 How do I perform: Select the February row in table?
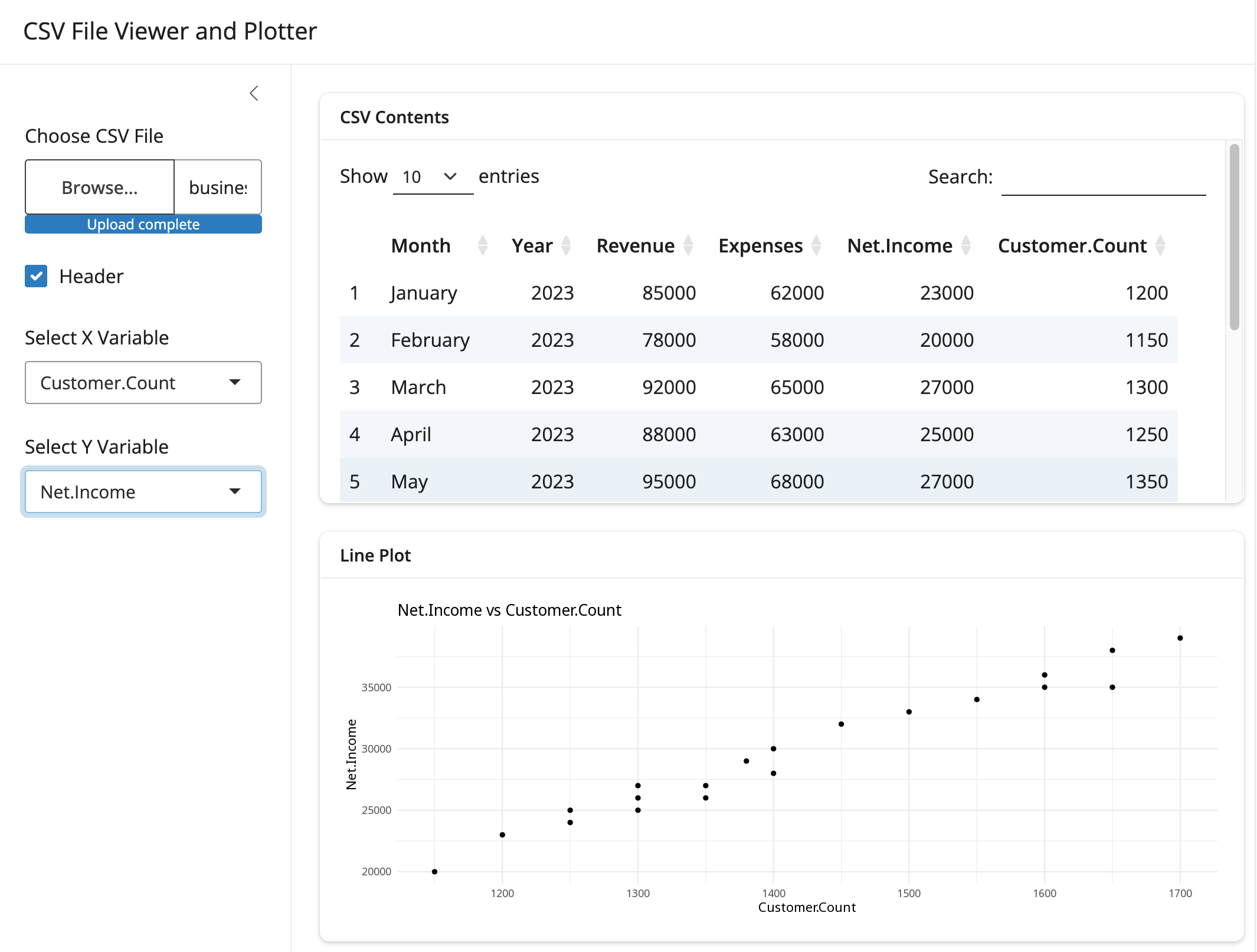[x=758, y=340]
